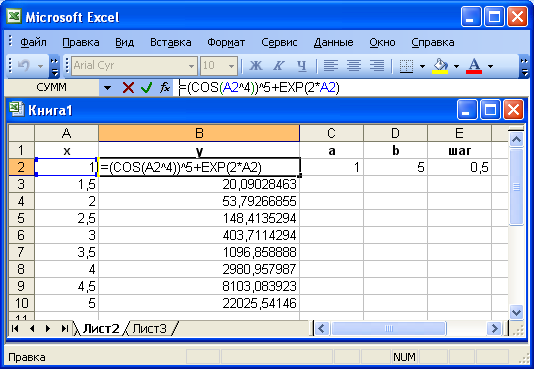Apply yellow fill color bucket
The width and height of the screenshot is (534, 369).
440,66
